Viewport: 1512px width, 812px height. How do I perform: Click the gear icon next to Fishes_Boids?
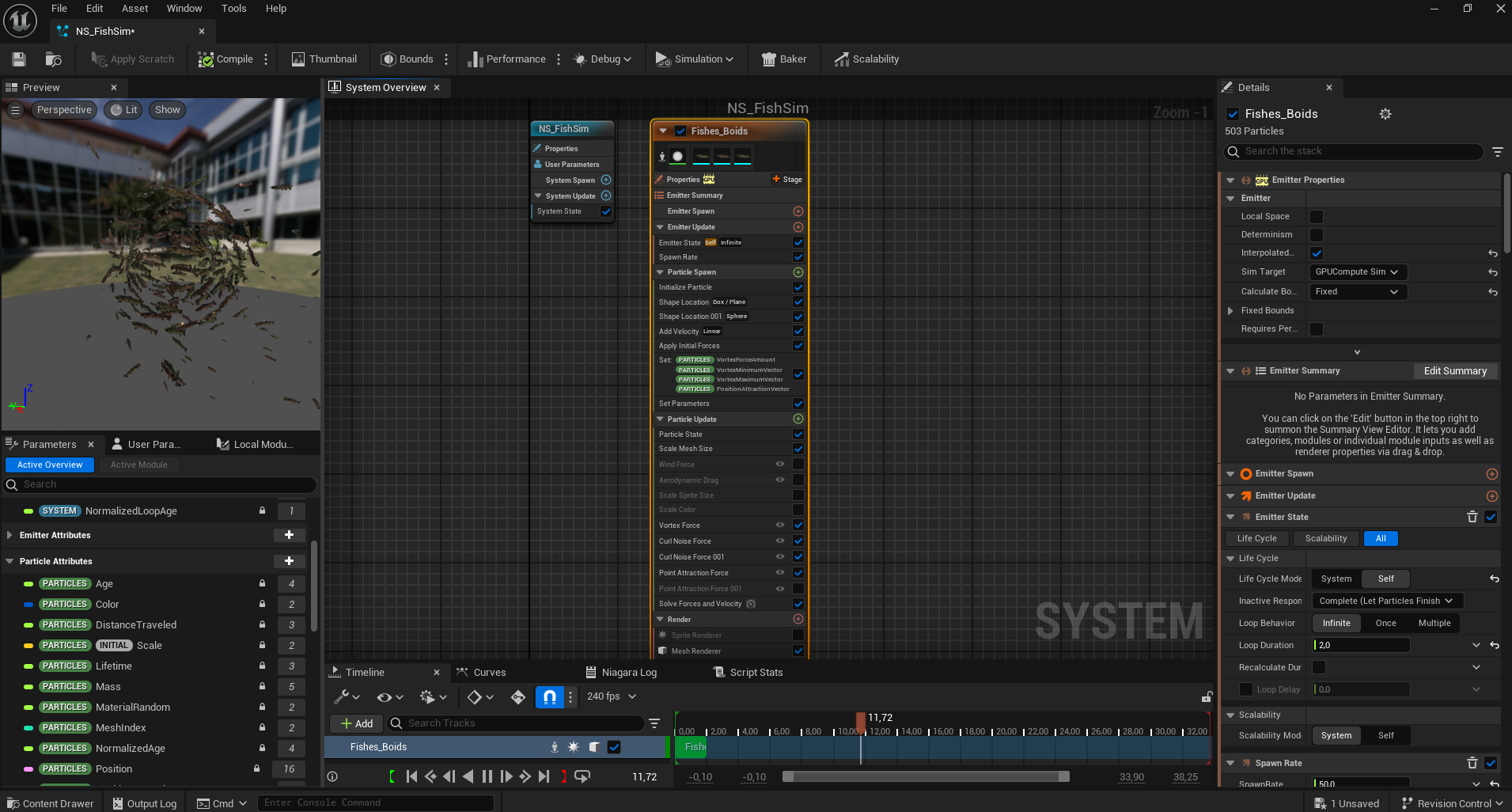tap(1385, 114)
